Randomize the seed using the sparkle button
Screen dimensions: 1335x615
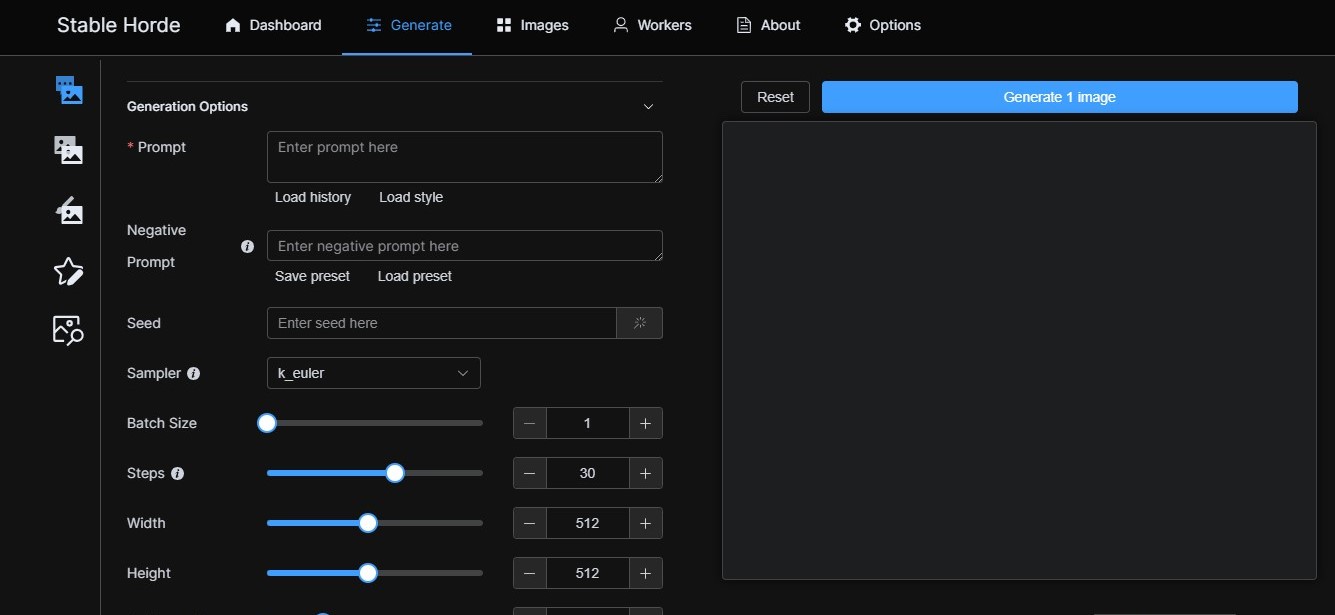pyautogui.click(x=639, y=322)
